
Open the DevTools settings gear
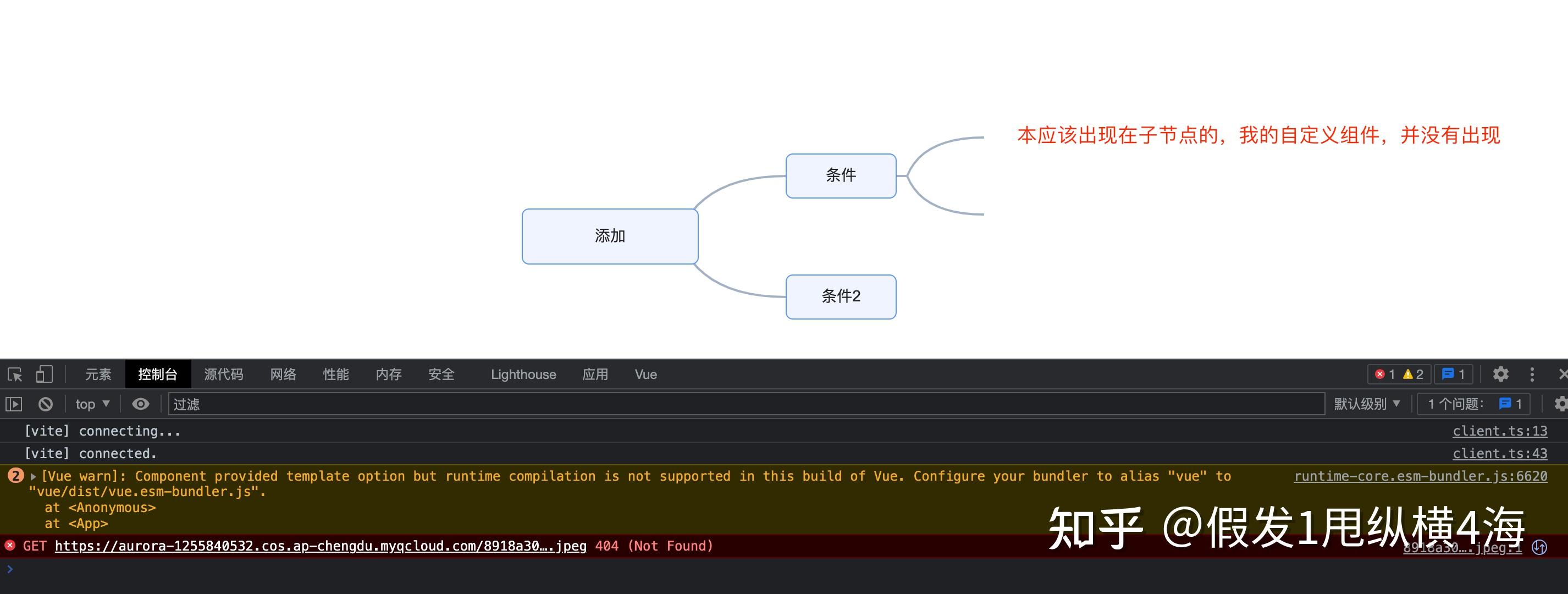tap(1500, 374)
